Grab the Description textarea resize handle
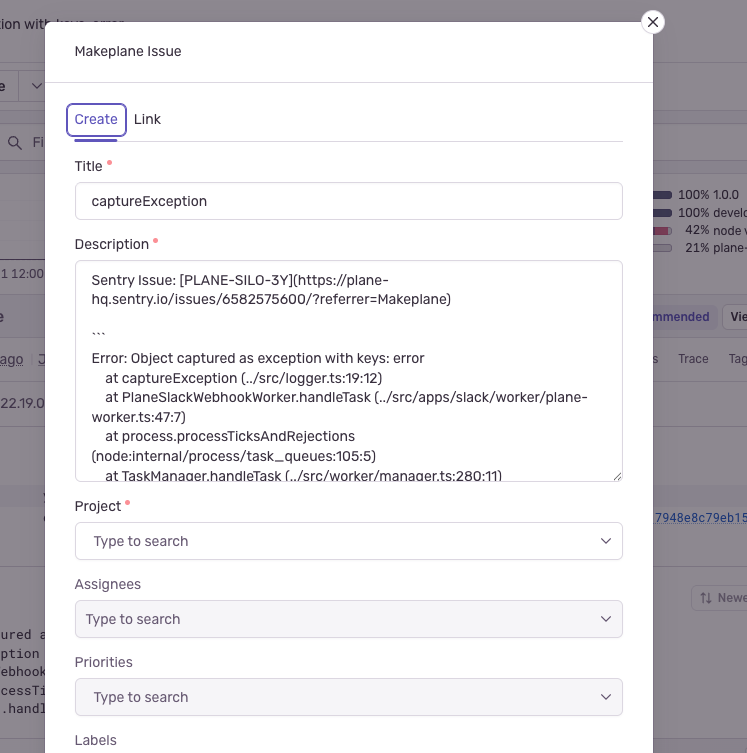 617,476
